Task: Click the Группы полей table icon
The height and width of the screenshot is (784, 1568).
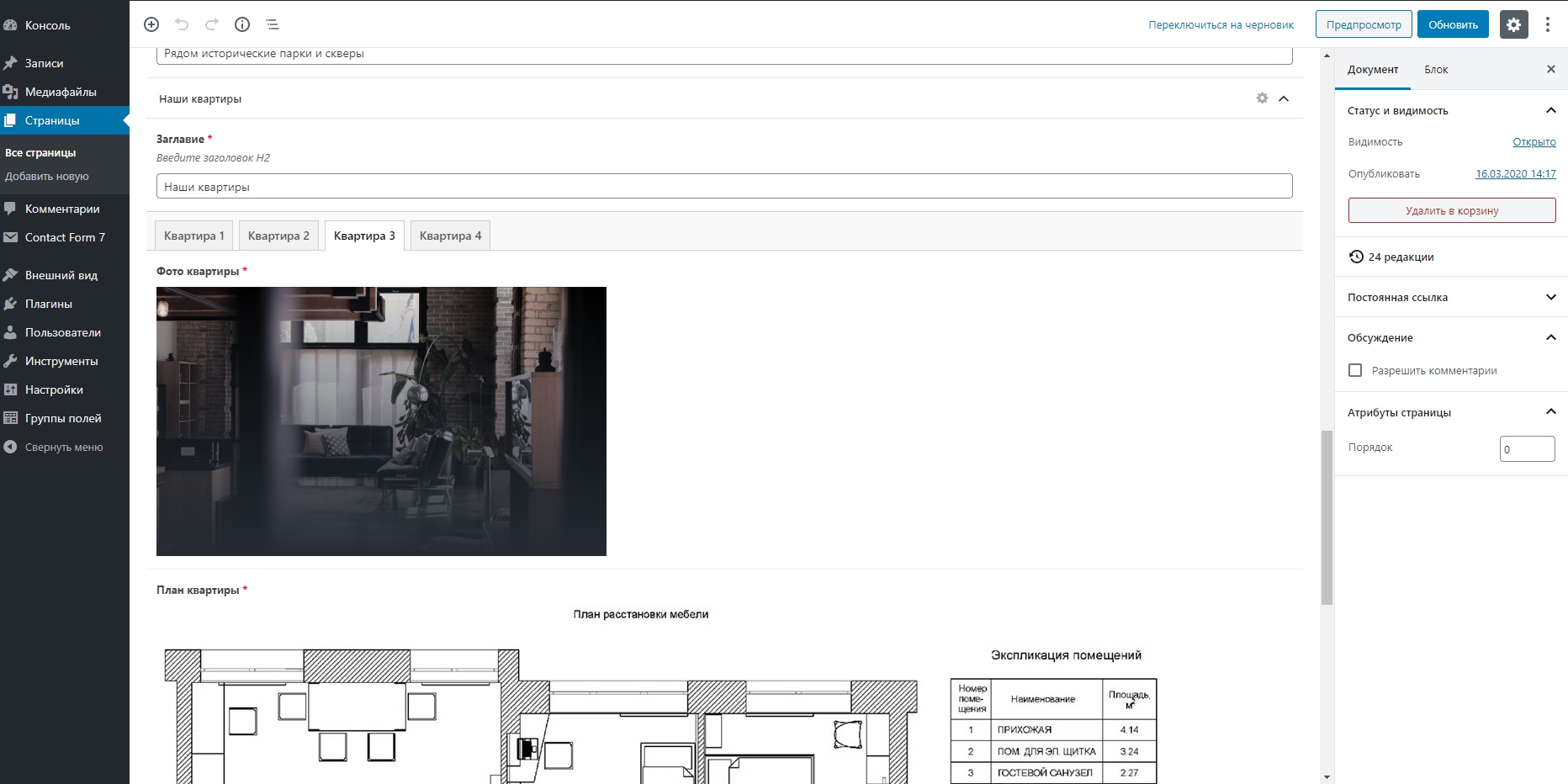Action: click(10, 418)
